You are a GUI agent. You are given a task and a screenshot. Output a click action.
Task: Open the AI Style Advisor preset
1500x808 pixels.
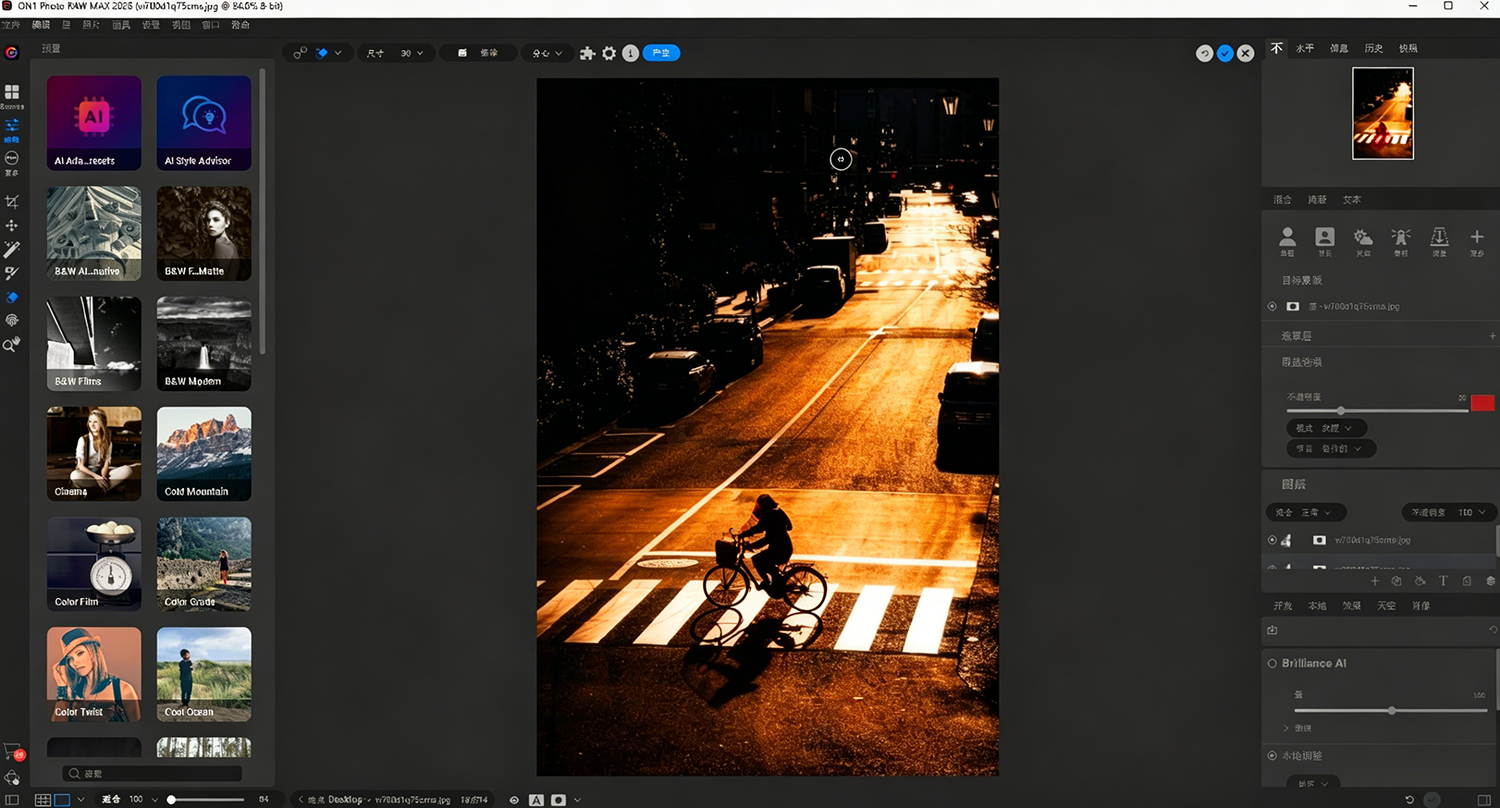coord(204,123)
